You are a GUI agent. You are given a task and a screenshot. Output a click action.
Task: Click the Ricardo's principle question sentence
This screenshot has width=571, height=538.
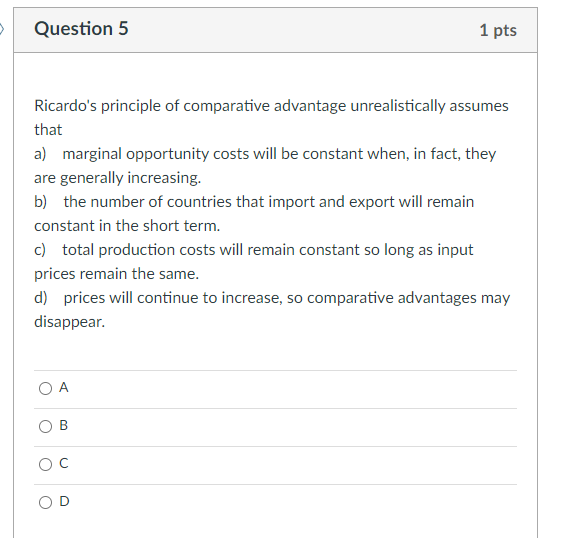pyautogui.click(x=271, y=118)
